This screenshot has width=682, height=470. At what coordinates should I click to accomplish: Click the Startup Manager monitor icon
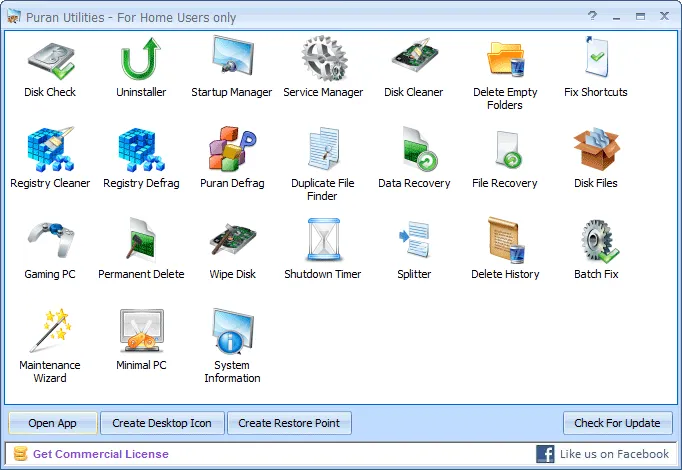[232, 57]
